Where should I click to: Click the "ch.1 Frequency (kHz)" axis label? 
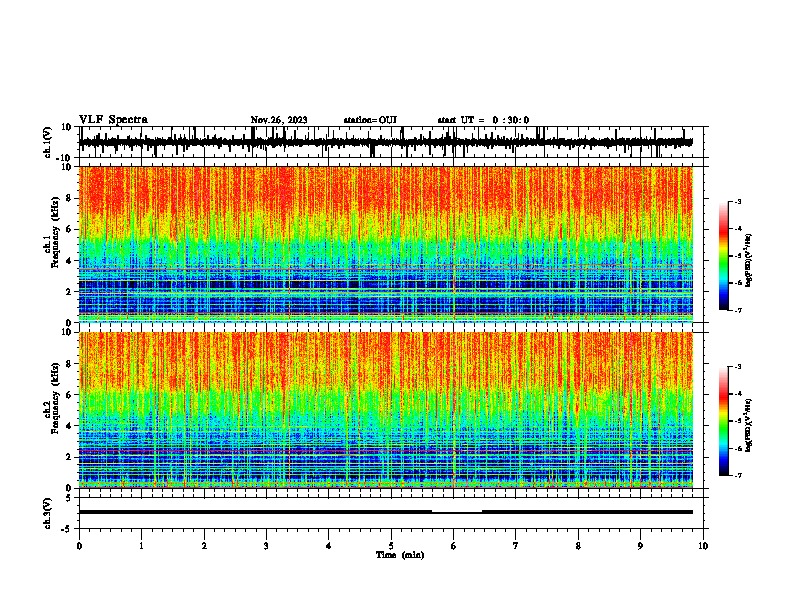pyautogui.click(x=54, y=230)
